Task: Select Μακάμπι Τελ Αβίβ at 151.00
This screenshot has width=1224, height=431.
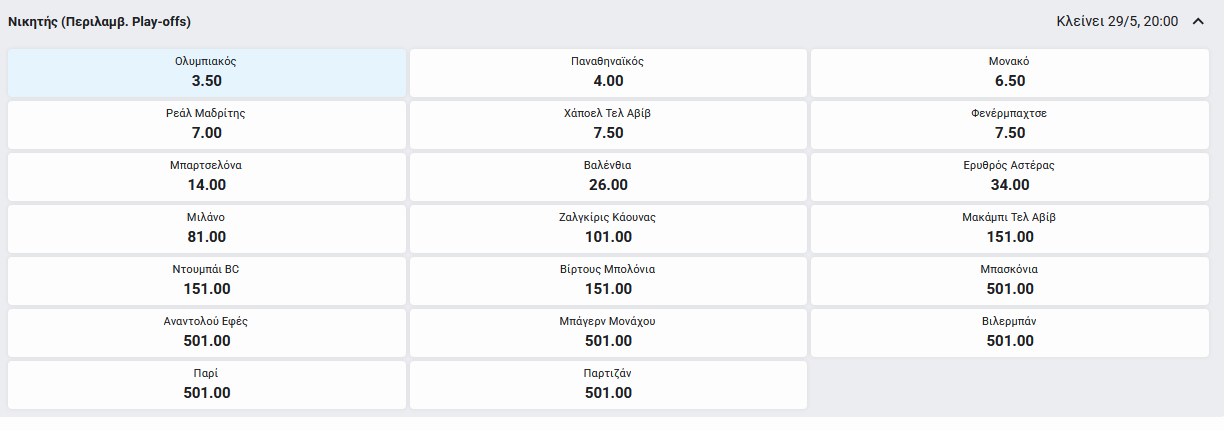Action: coord(1009,228)
